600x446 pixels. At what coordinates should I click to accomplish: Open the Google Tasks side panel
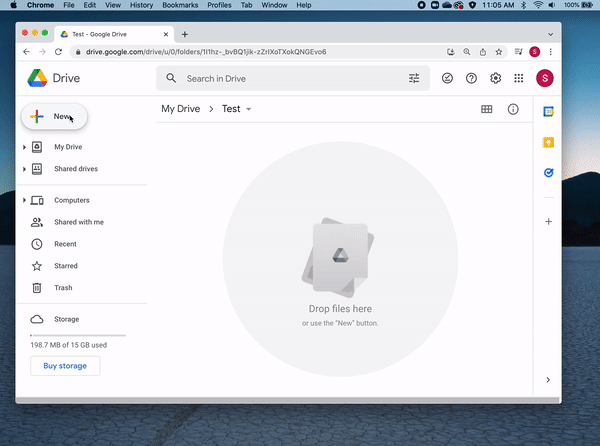[548, 173]
